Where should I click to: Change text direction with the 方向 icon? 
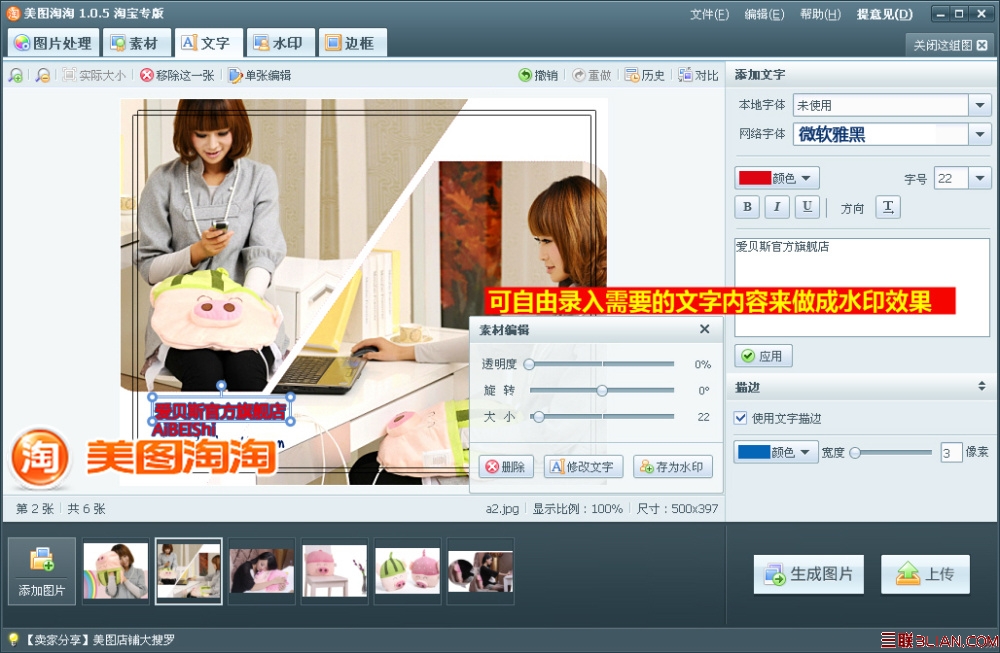(x=888, y=207)
